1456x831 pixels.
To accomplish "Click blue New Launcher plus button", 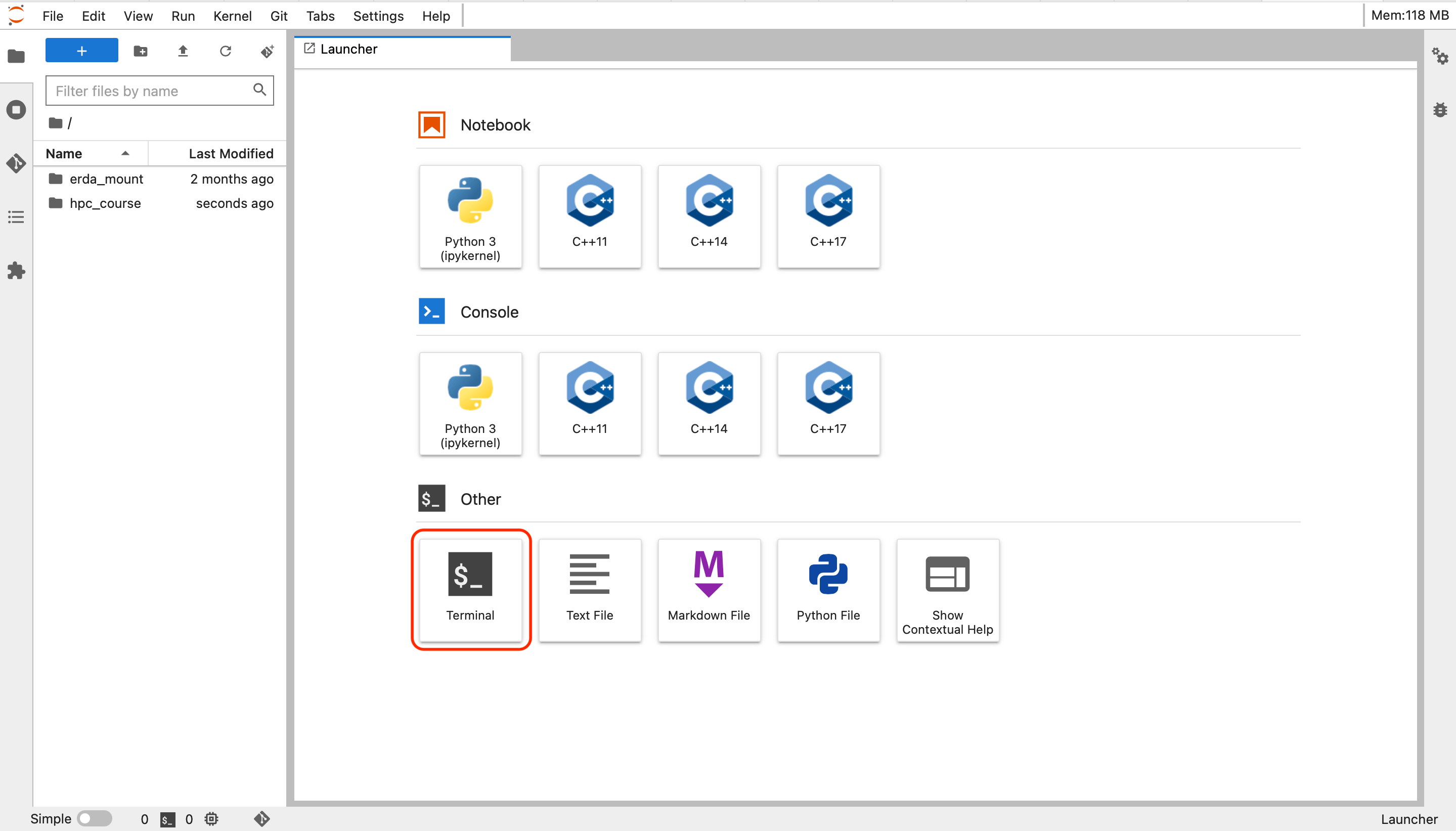I will click(81, 51).
